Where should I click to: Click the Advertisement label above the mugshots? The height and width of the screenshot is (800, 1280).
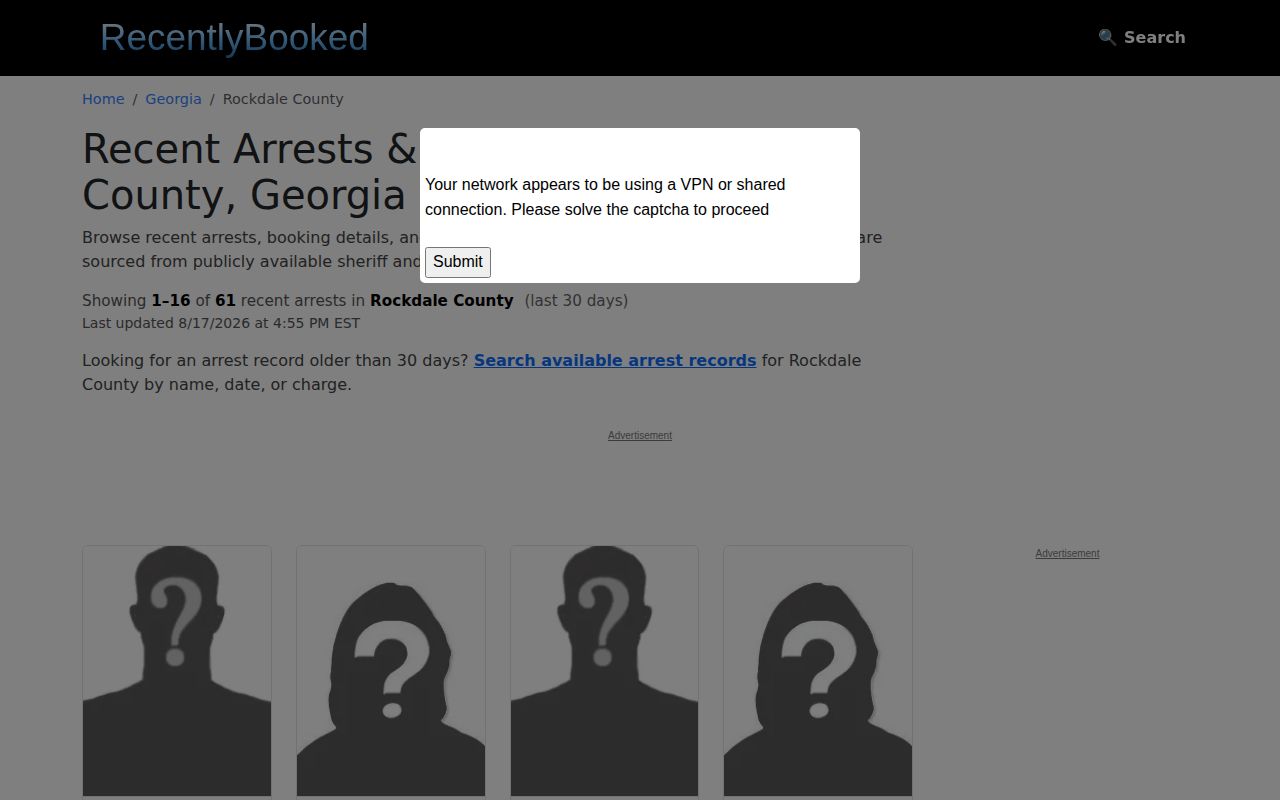(x=640, y=435)
